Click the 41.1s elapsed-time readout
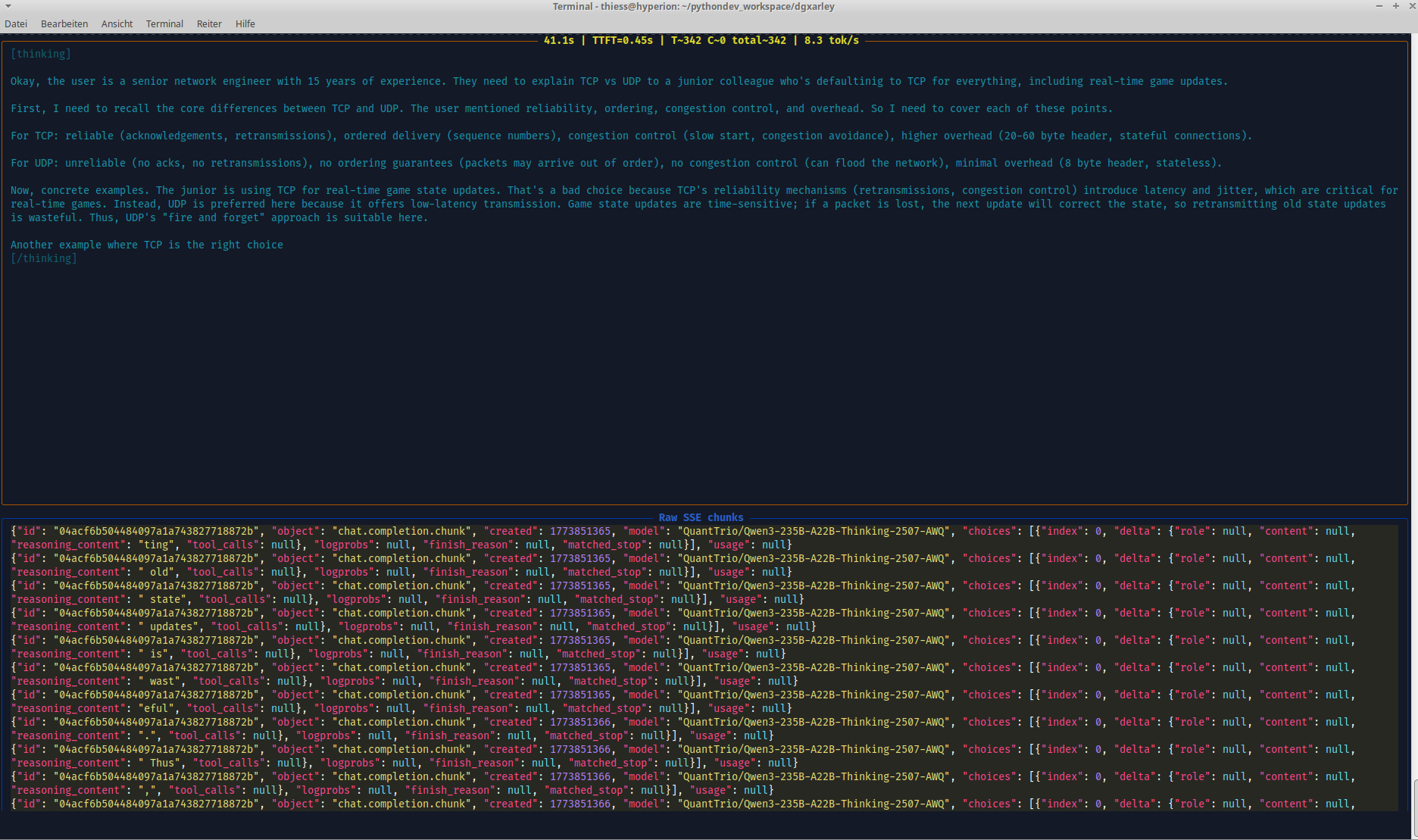 pos(559,40)
